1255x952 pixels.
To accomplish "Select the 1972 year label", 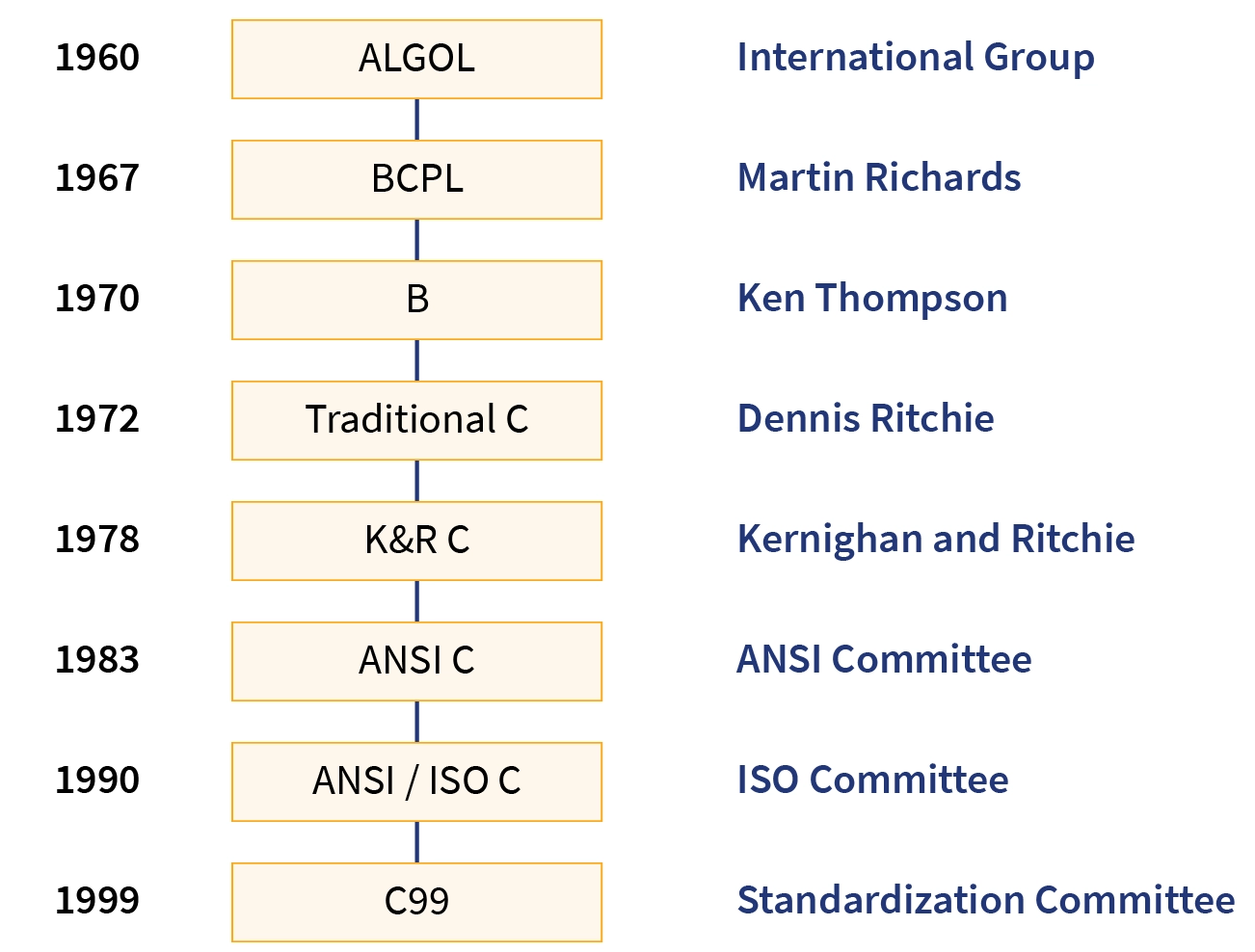I will click(x=97, y=419).
